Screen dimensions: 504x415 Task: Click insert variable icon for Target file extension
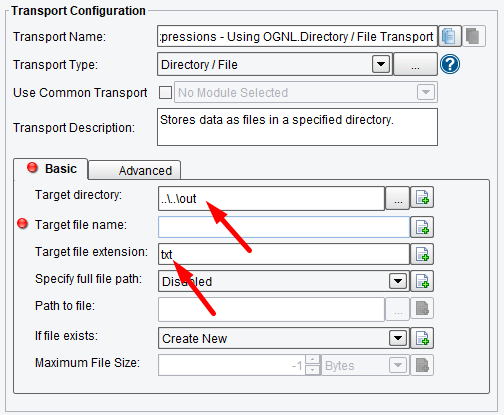tap(422, 254)
